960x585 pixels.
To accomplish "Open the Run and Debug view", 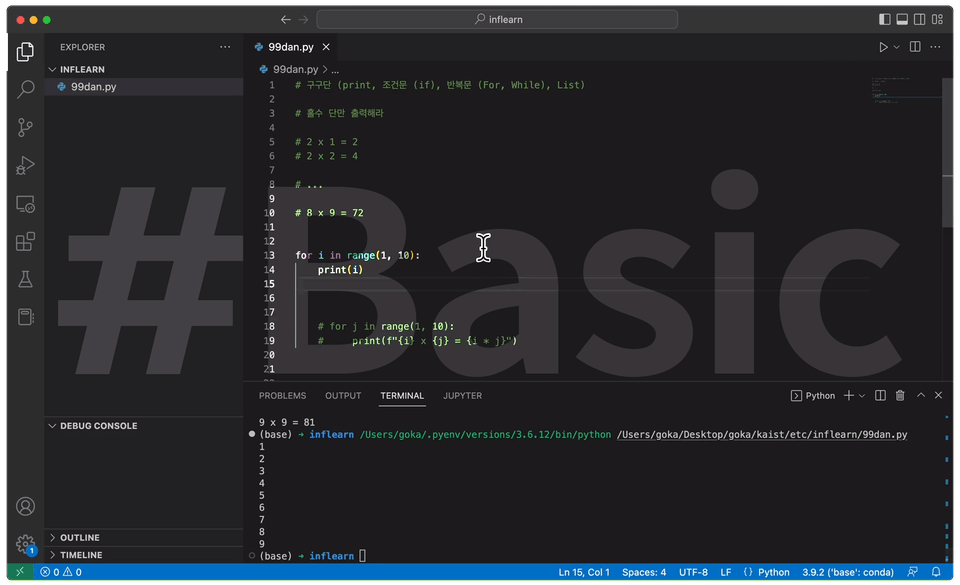I will pyautogui.click(x=25, y=165).
